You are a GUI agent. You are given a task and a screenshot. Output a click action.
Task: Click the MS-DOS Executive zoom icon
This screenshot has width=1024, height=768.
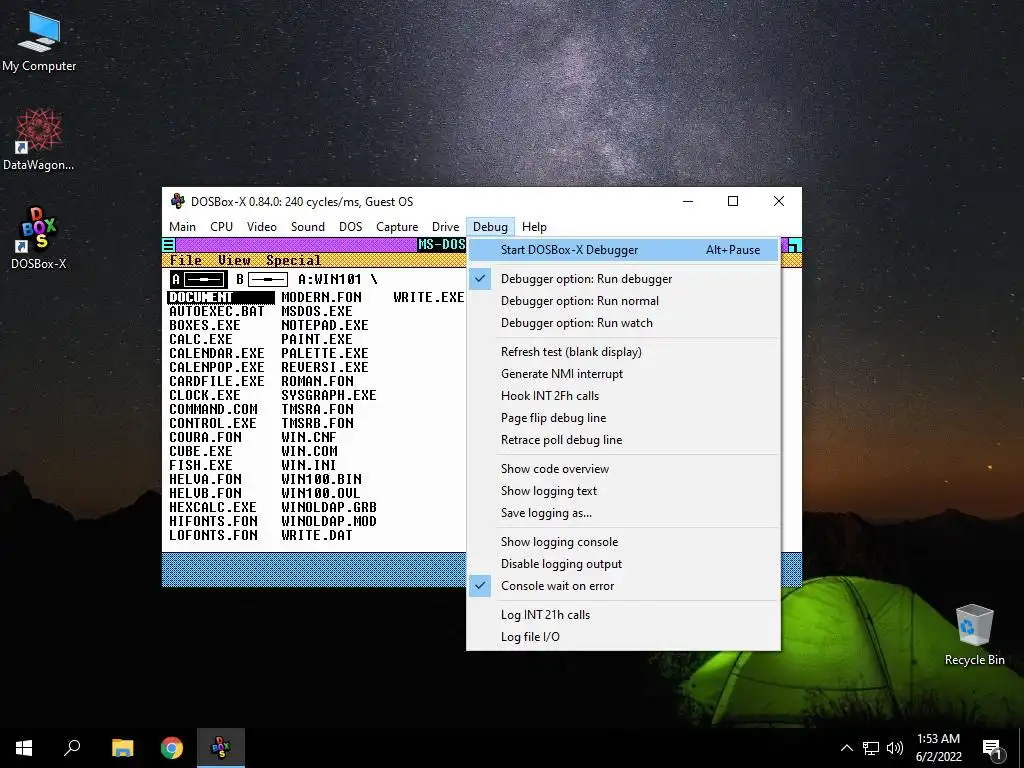[x=794, y=246]
